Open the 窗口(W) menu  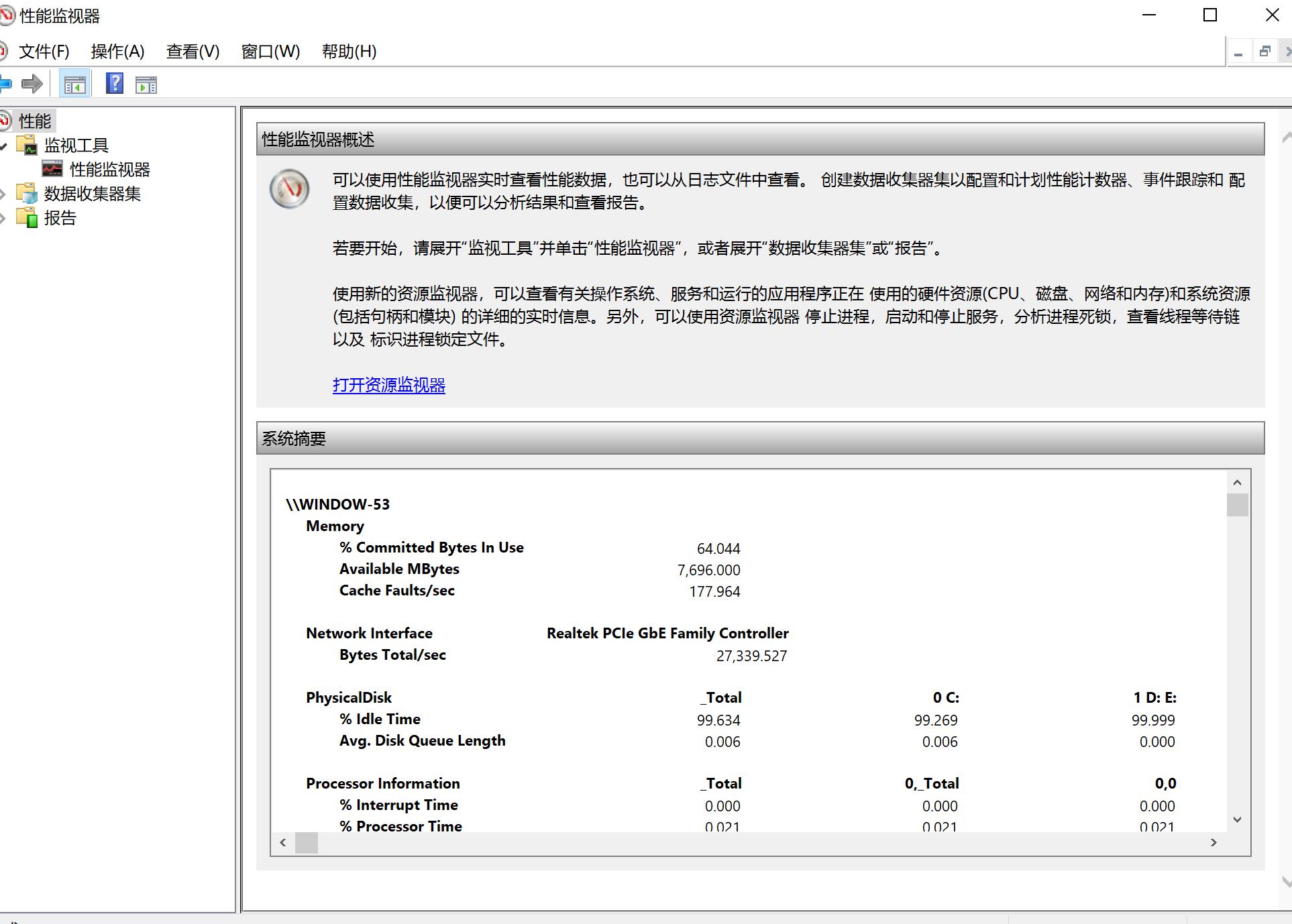point(270,51)
